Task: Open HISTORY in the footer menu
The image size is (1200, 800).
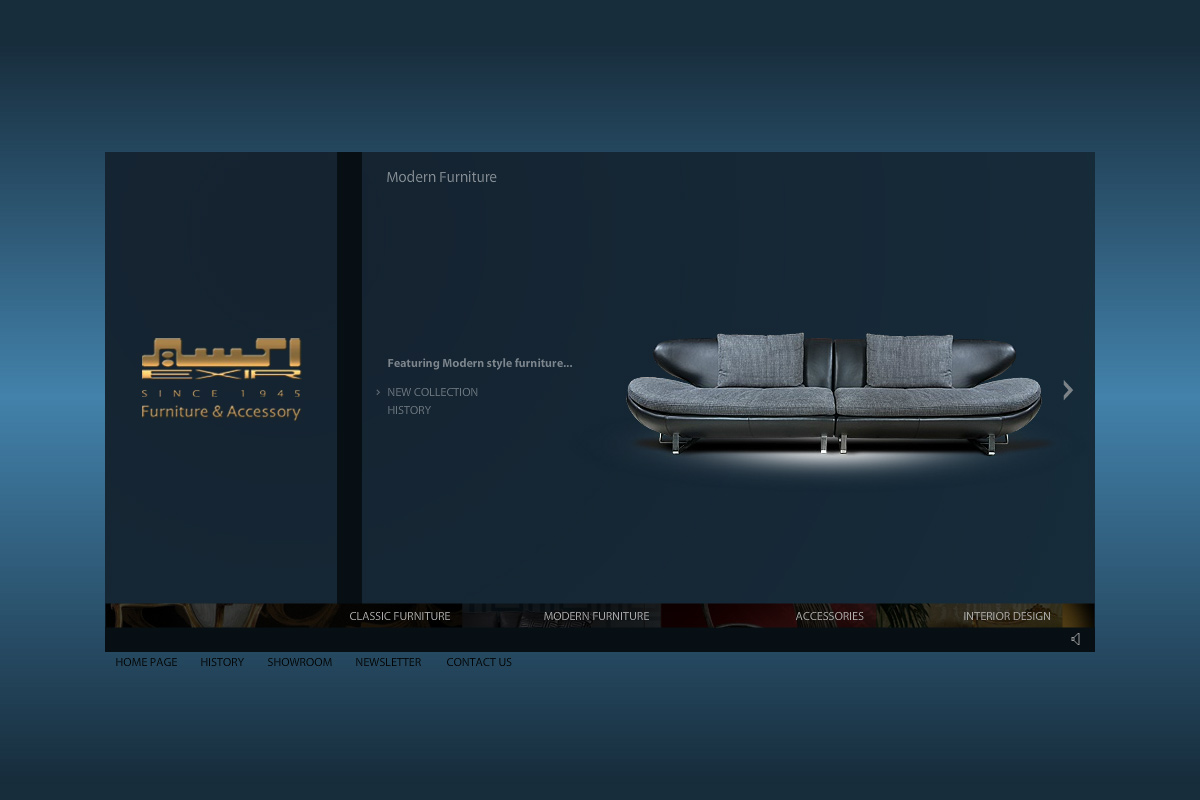Action: tap(222, 662)
